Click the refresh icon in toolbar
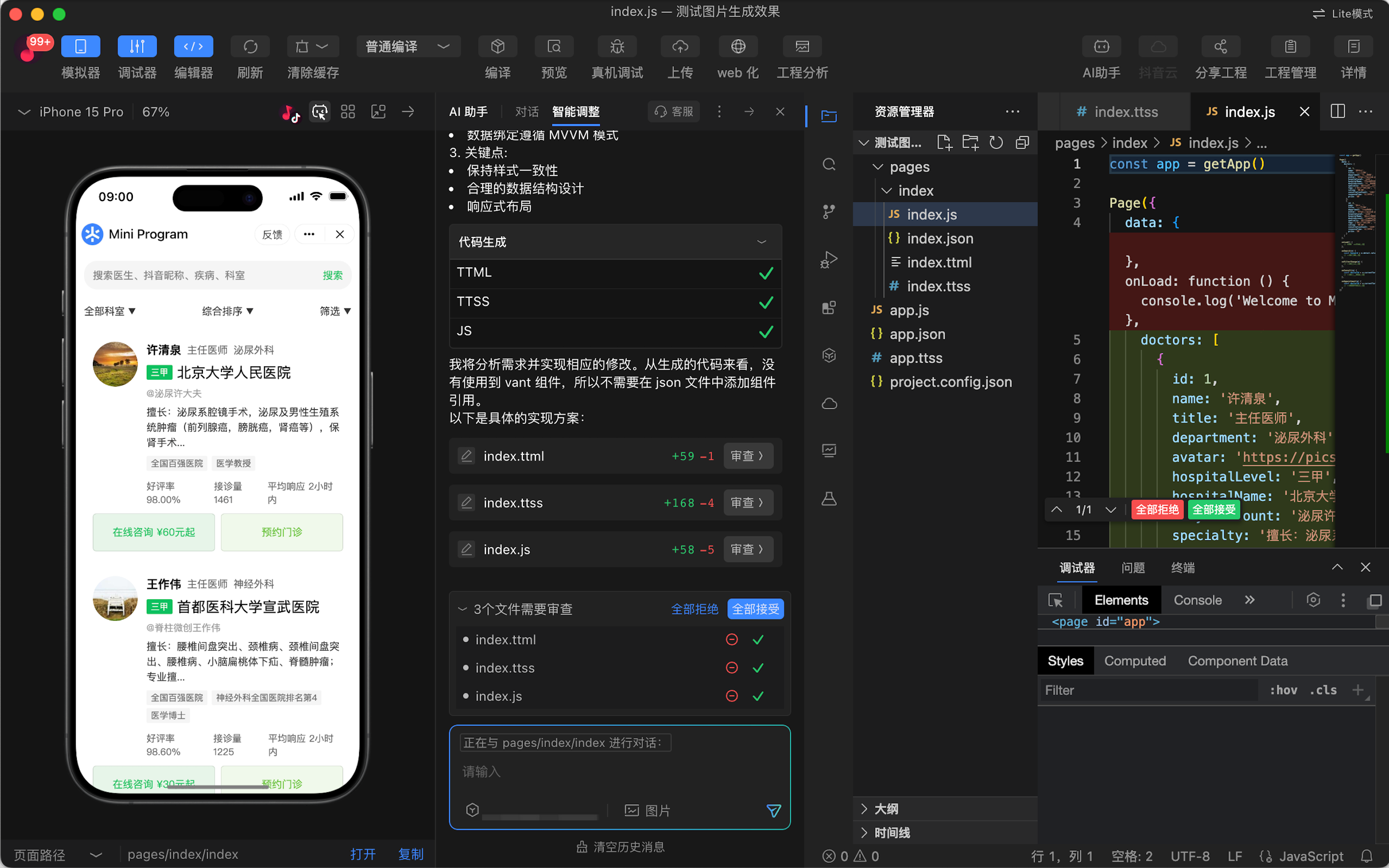The width and height of the screenshot is (1389, 868). (250, 47)
